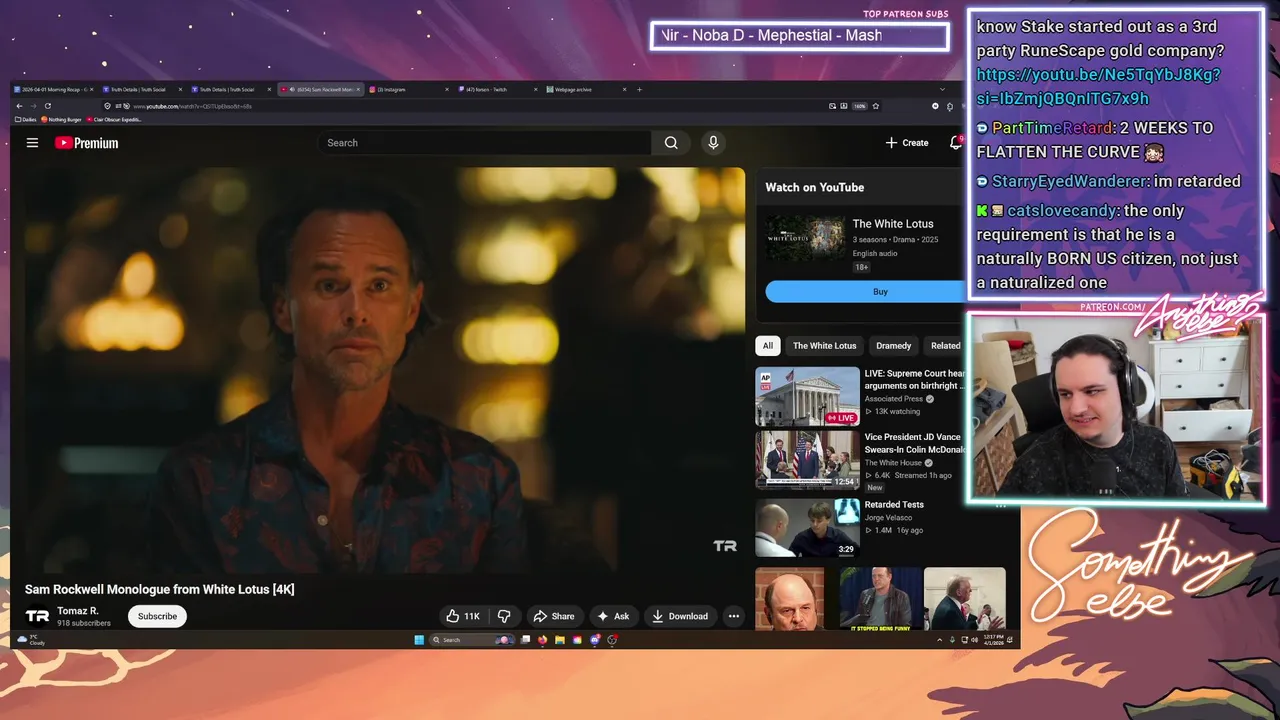This screenshot has height=720, width=1280.
Task: Like the video with thumbs up
Action: [x=463, y=616]
